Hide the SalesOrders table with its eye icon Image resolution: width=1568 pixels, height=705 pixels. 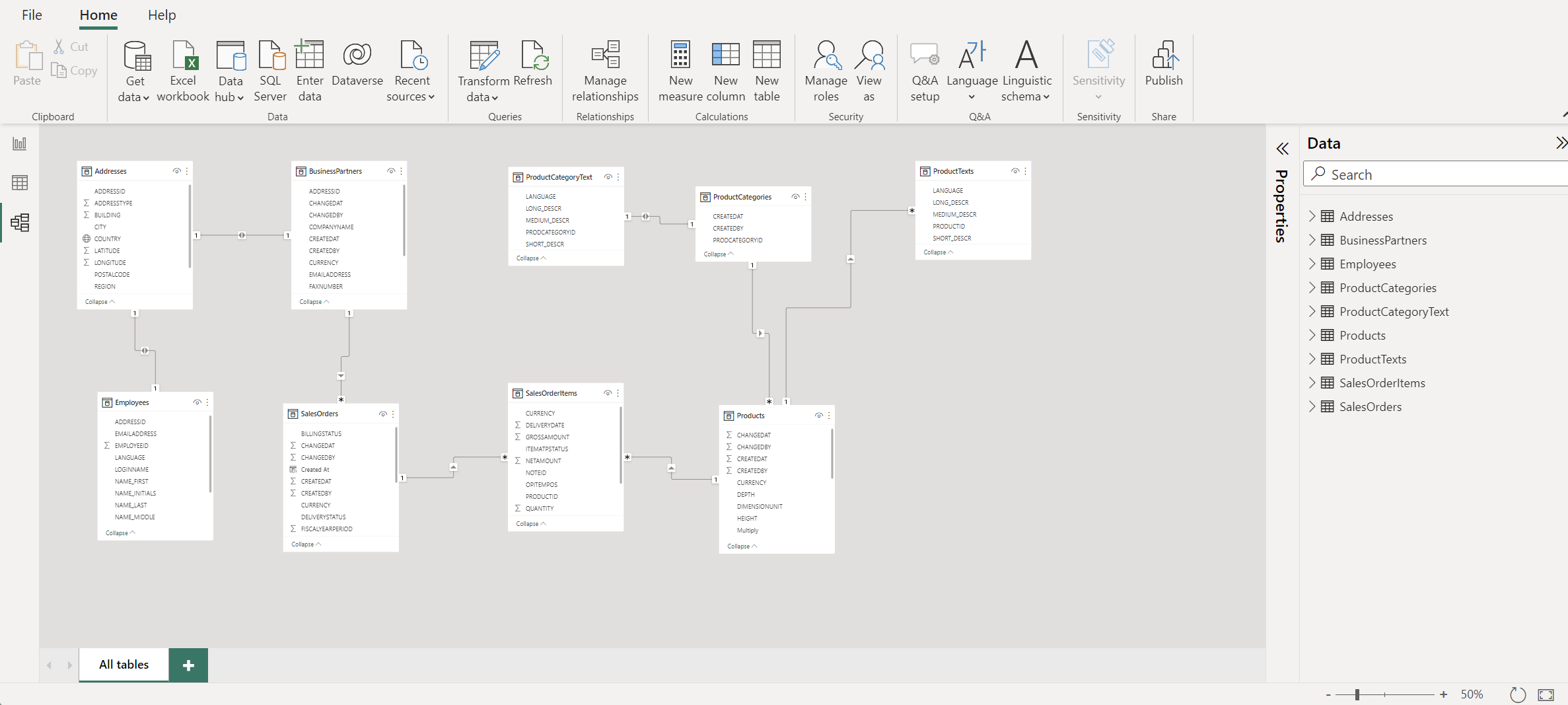(x=382, y=414)
